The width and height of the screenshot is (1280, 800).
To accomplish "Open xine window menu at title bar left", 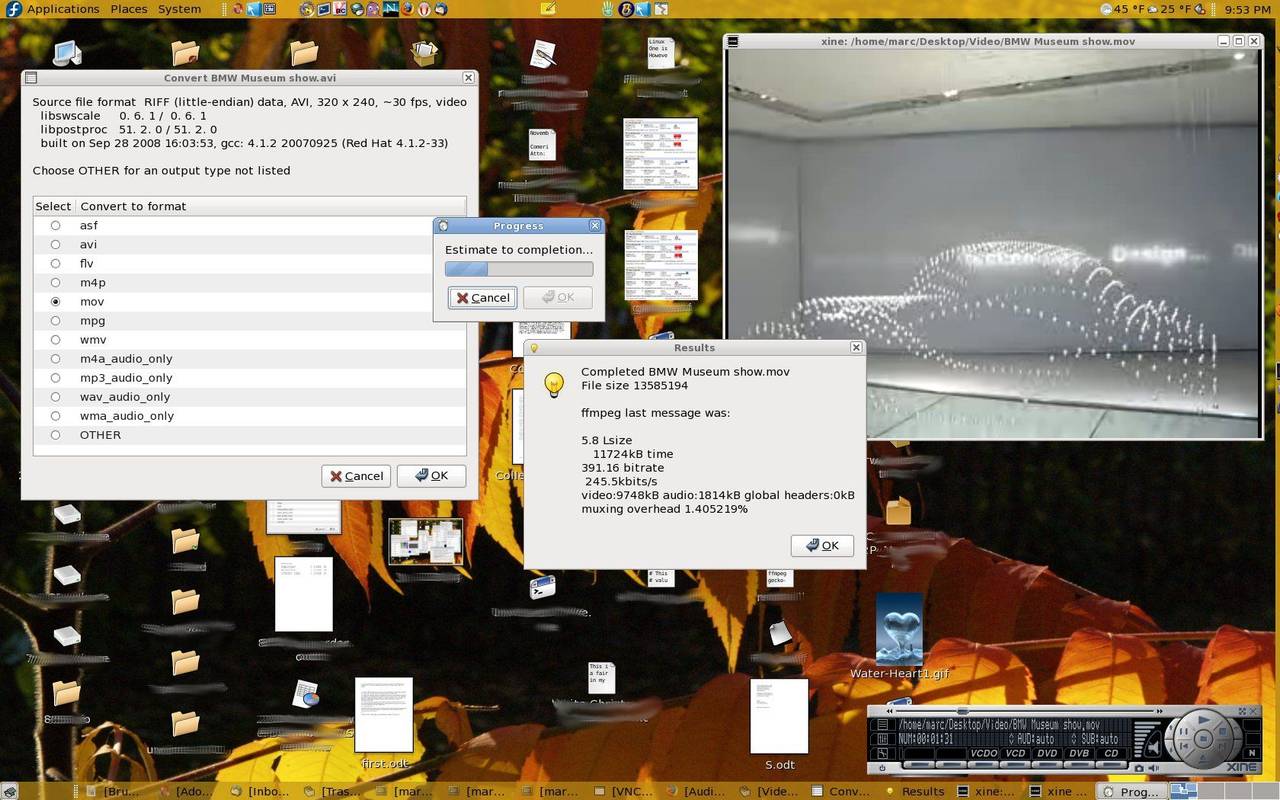I will 733,41.
